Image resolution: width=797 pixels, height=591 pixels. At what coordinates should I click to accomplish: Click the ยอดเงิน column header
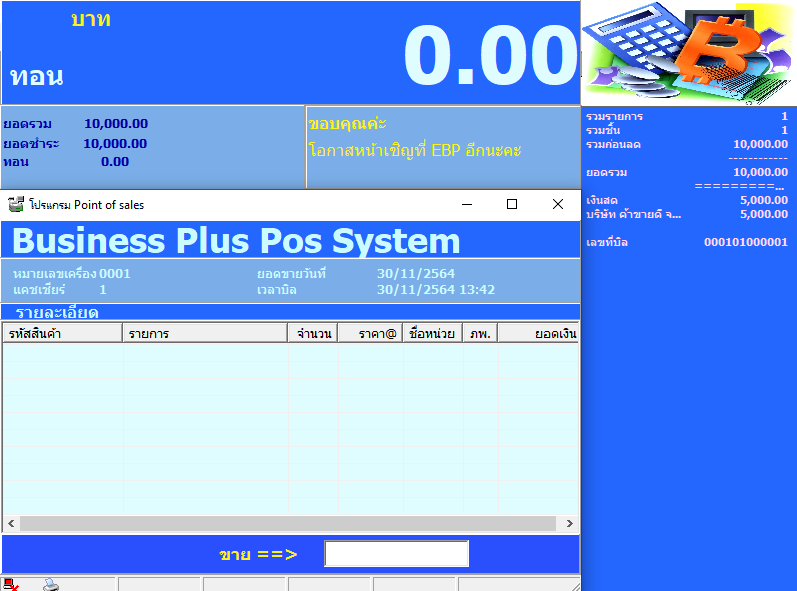coord(538,333)
